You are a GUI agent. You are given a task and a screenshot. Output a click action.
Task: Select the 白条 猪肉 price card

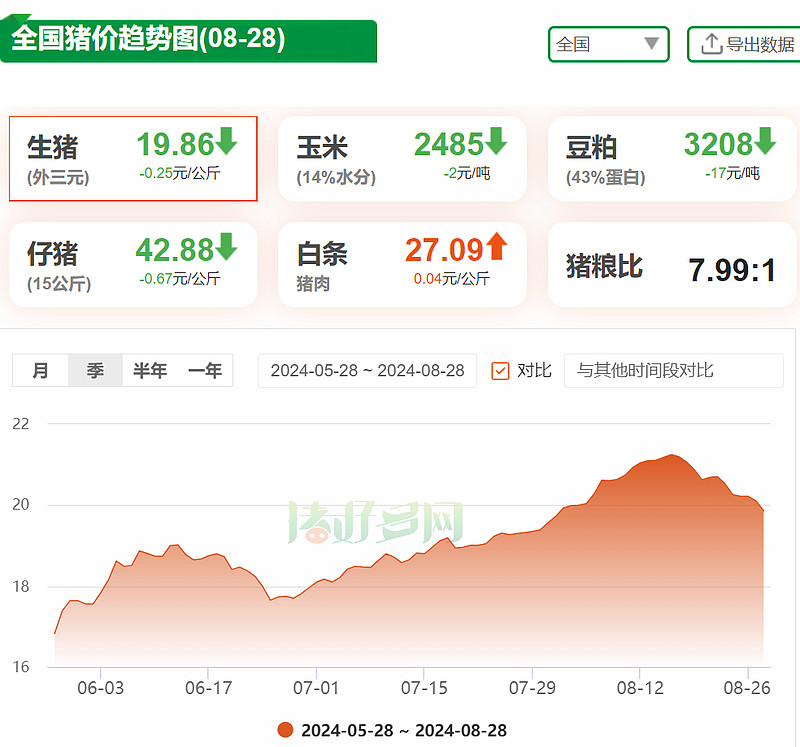[402, 264]
